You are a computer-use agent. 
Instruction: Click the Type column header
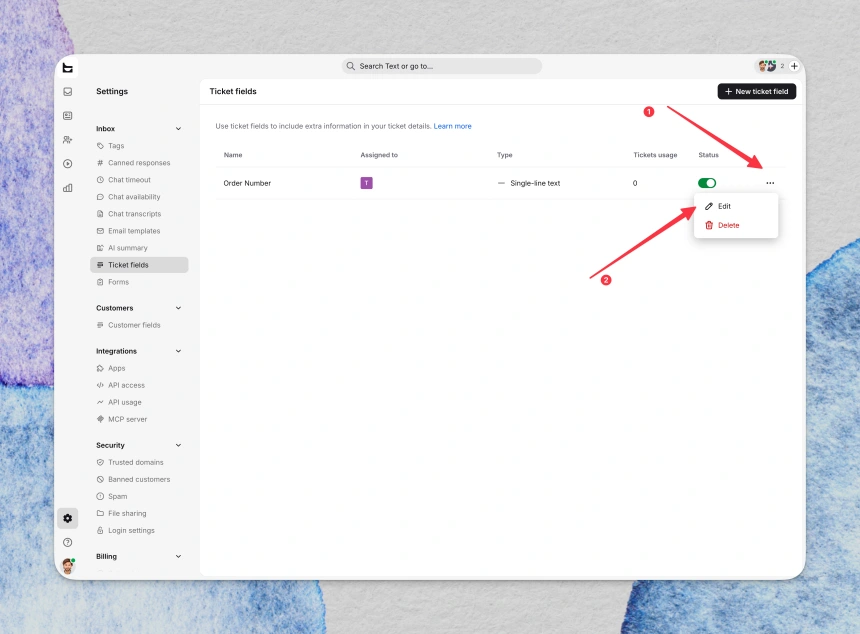[x=504, y=155]
